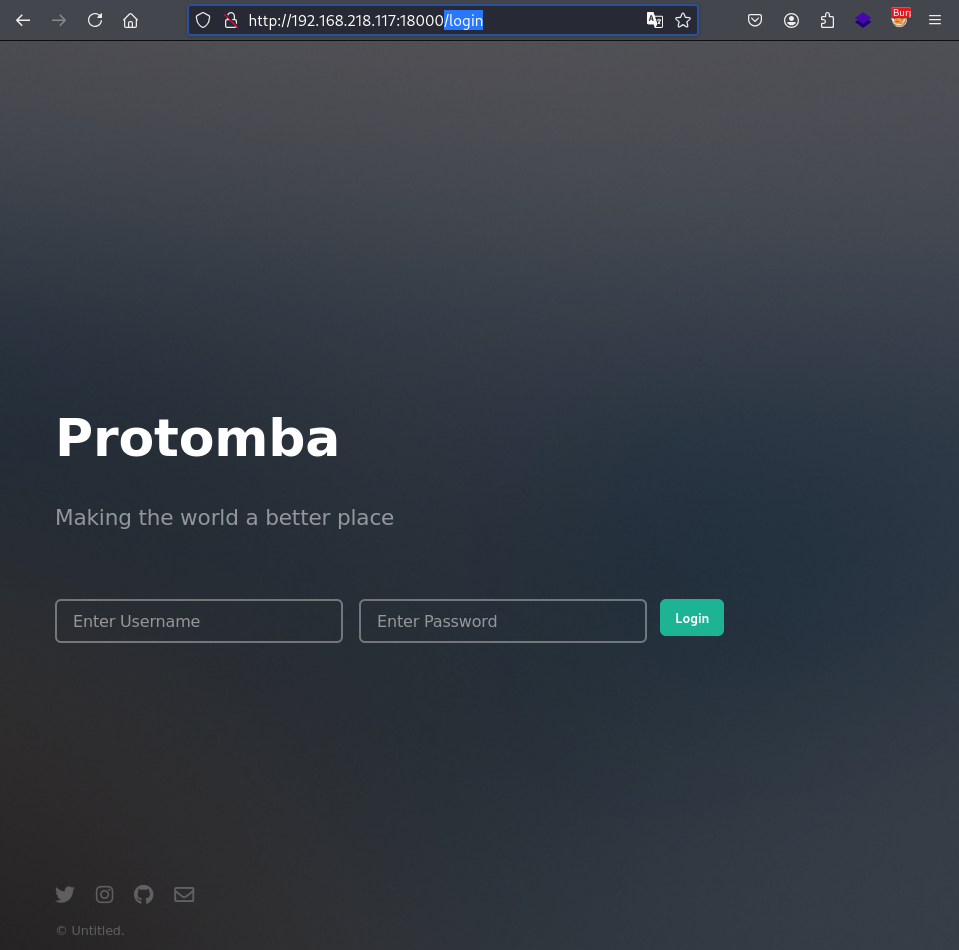
Task: Reload the current page
Action: pos(95,20)
